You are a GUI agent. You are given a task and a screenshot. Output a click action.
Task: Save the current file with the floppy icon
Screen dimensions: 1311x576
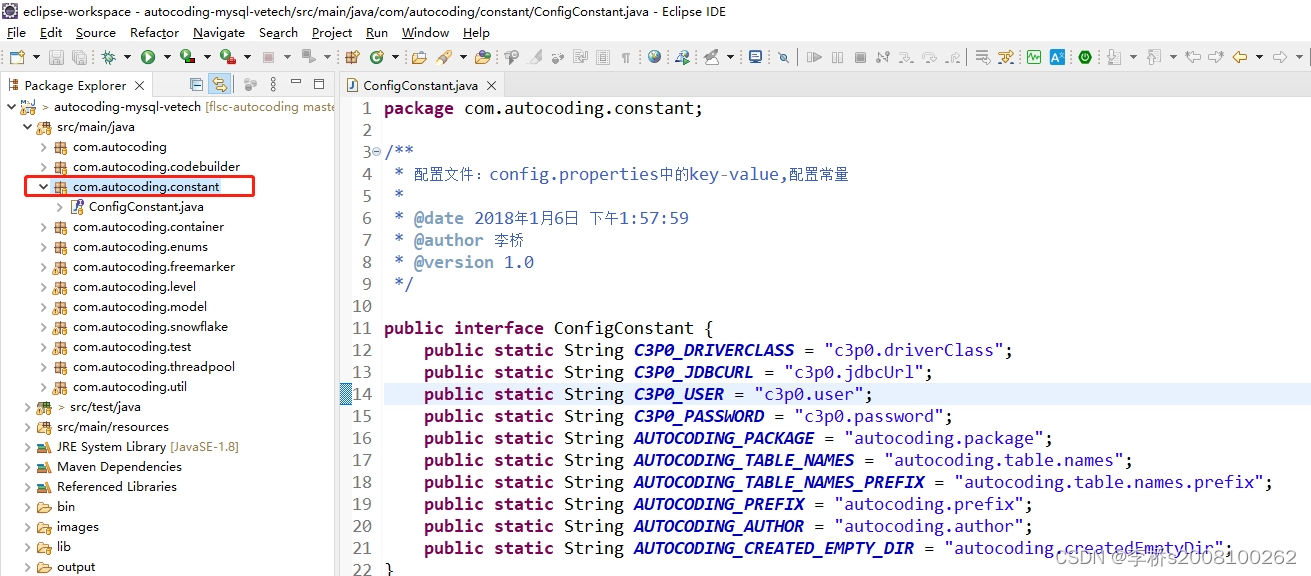click(55, 56)
